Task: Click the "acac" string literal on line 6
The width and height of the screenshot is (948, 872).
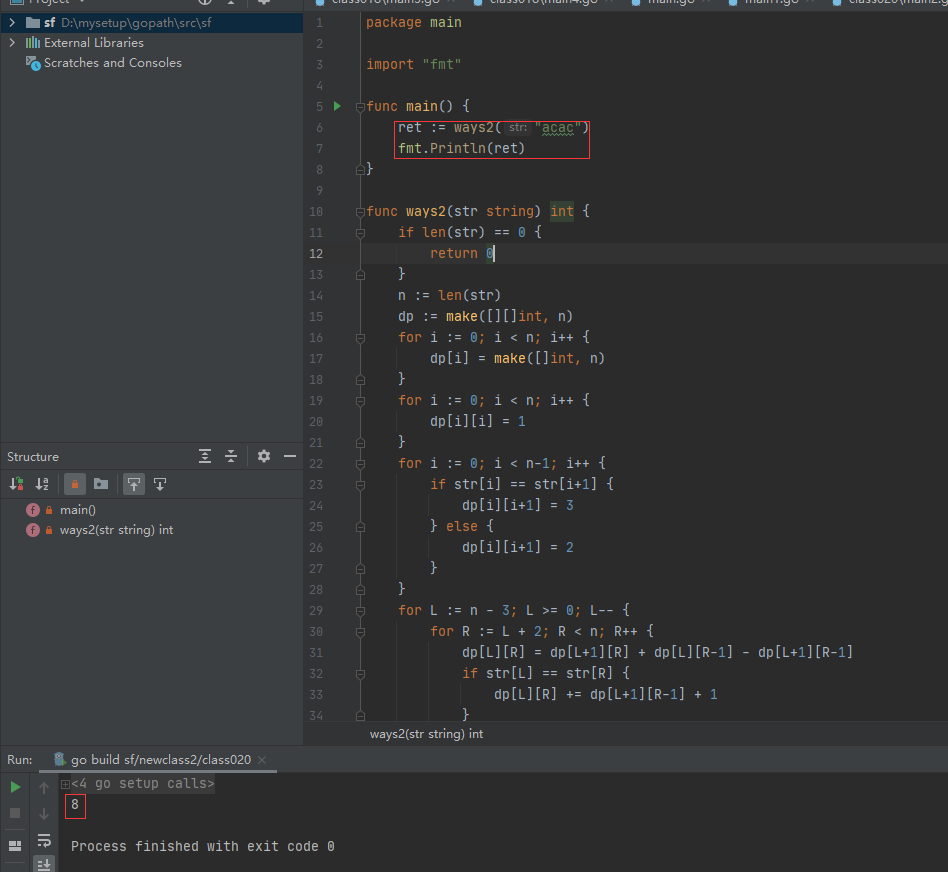Action: [557, 128]
